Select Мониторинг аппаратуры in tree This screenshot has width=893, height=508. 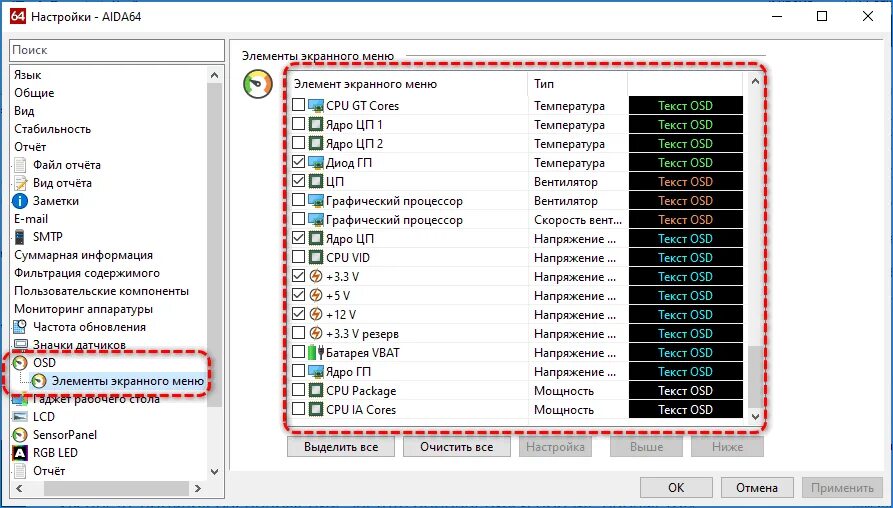[83, 309]
